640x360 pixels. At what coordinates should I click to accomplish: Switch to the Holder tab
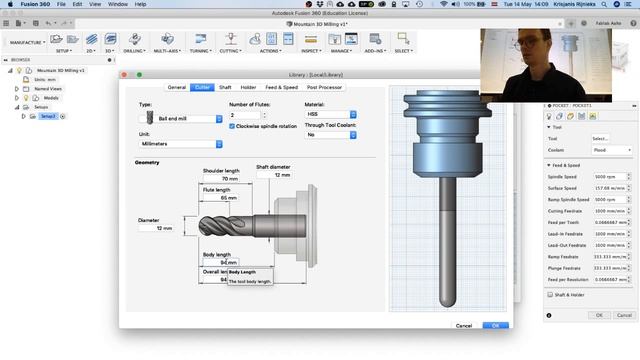coord(248,87)
